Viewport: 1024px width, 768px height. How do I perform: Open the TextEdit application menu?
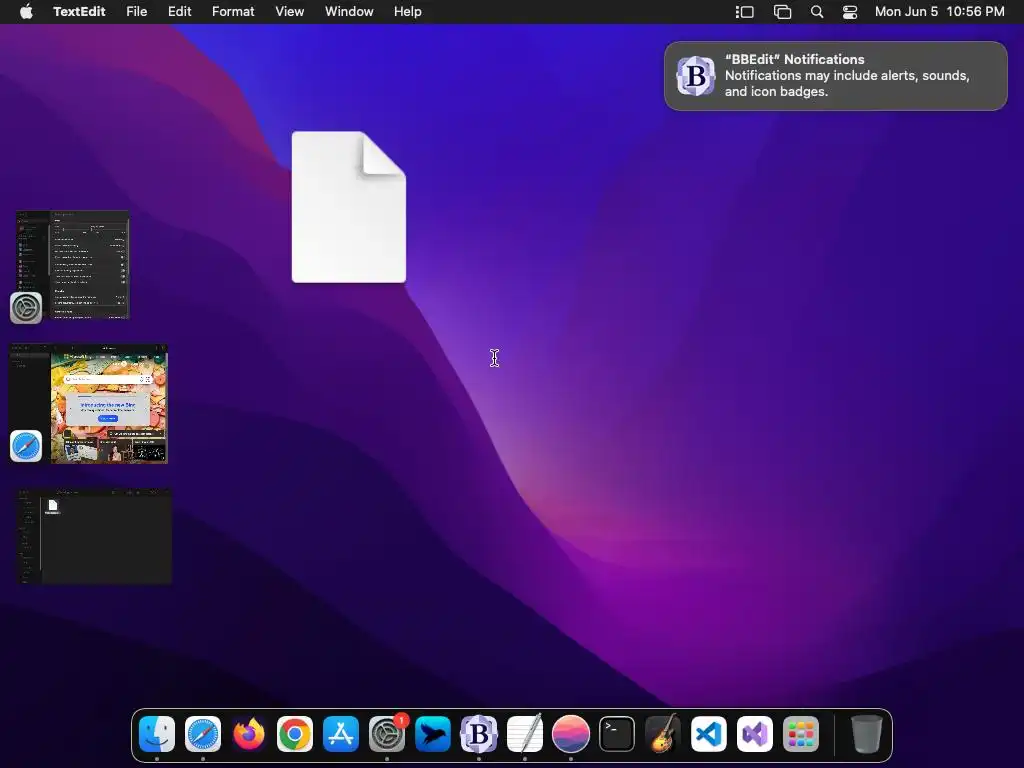tap(79, 12)
